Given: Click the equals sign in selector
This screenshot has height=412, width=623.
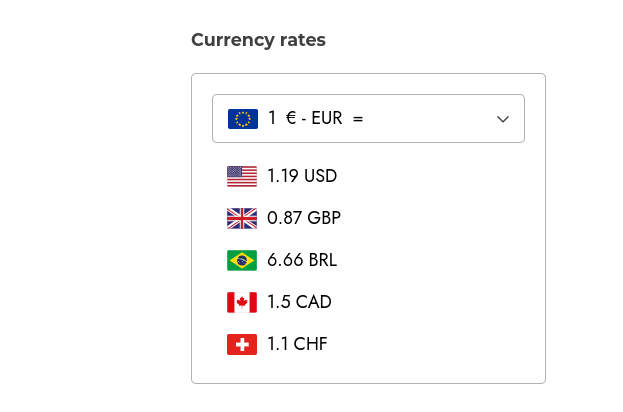Looking at the screenshot, I should 358,119.
